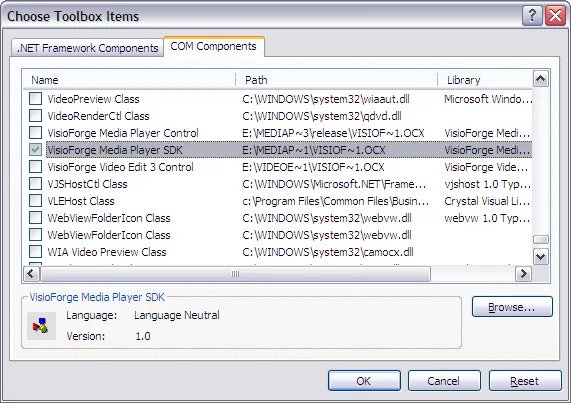Image resolution: width=571 pixels, height=403 pixels.
Task: Click the Microsoft Windo... library cell
Action: point(488,99)
